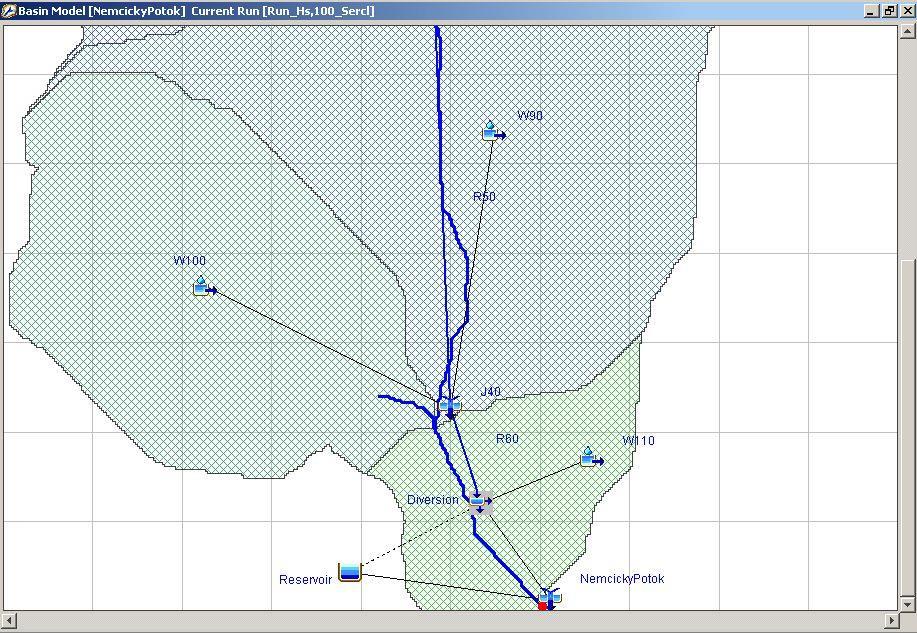Select the Diversion element icon
This screenshot has width=917, height=633.
point(480,503)
